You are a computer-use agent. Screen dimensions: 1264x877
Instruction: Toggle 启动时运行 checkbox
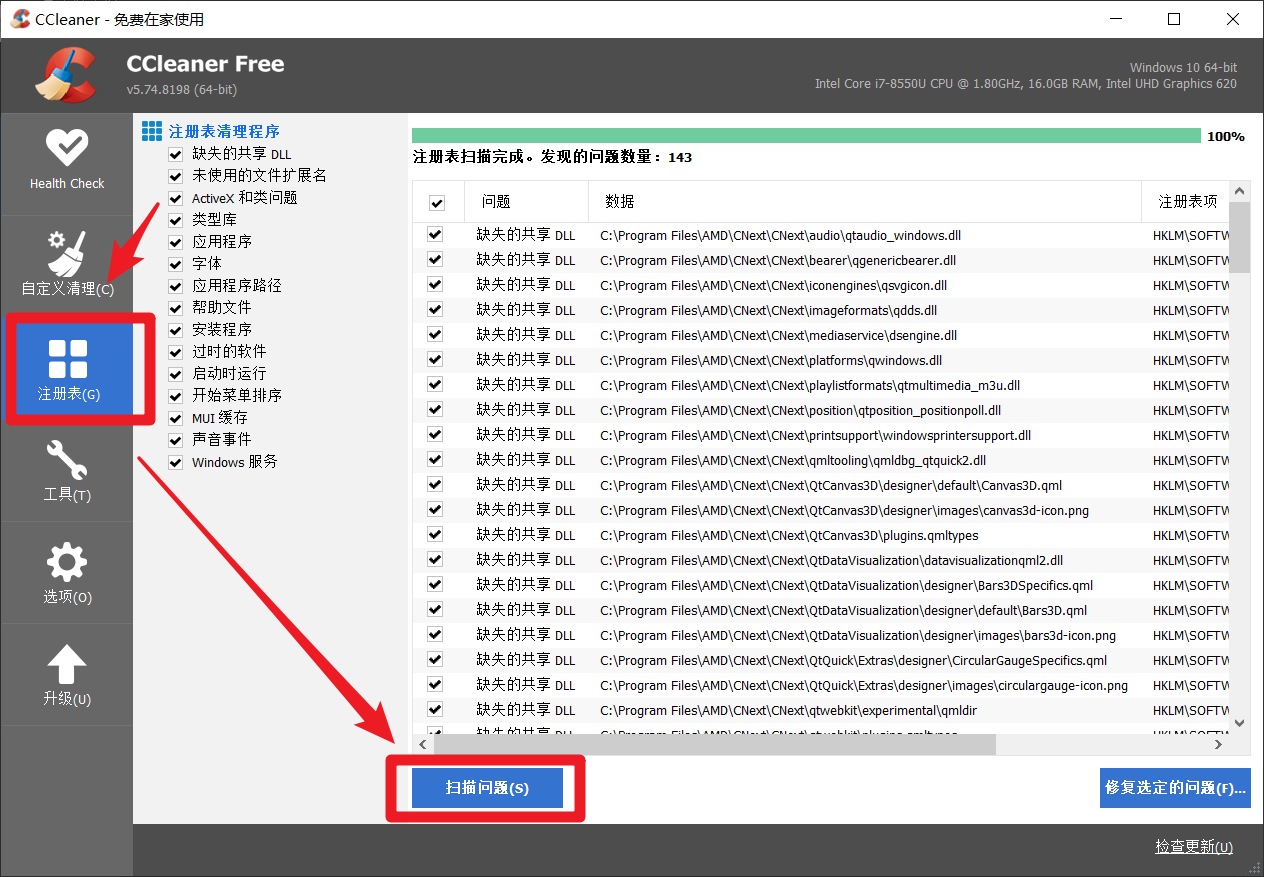click(176, 374)
